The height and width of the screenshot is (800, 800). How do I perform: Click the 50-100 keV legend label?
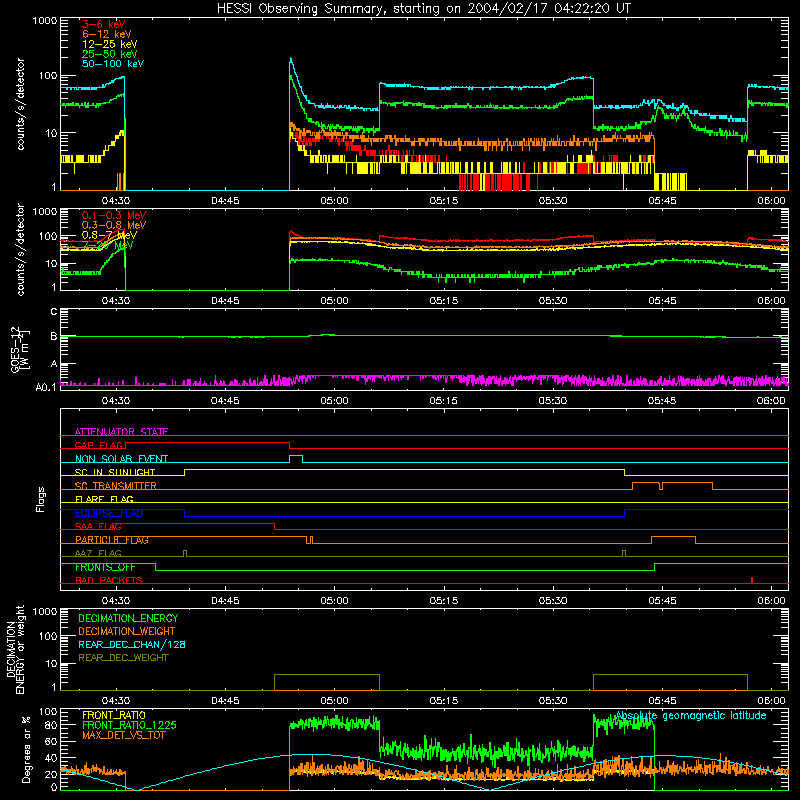coord(113,64)
